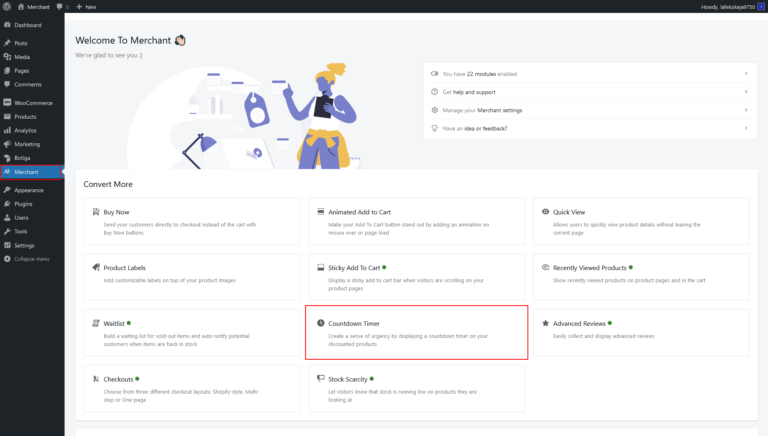Click the Plugins plug icon
768x436 pixels.
[7, 204]
